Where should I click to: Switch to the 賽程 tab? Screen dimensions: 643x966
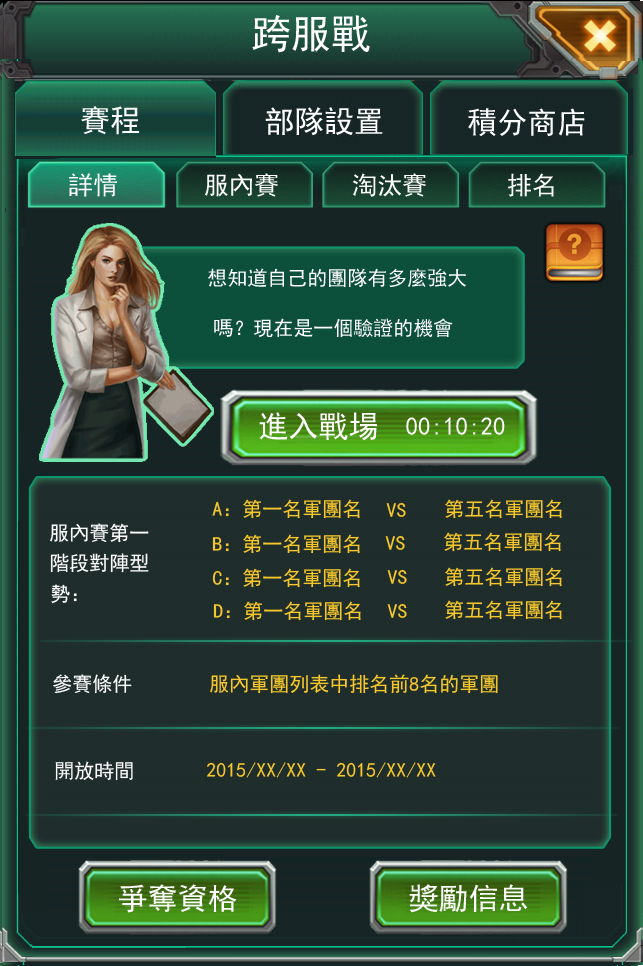point(115,119)
